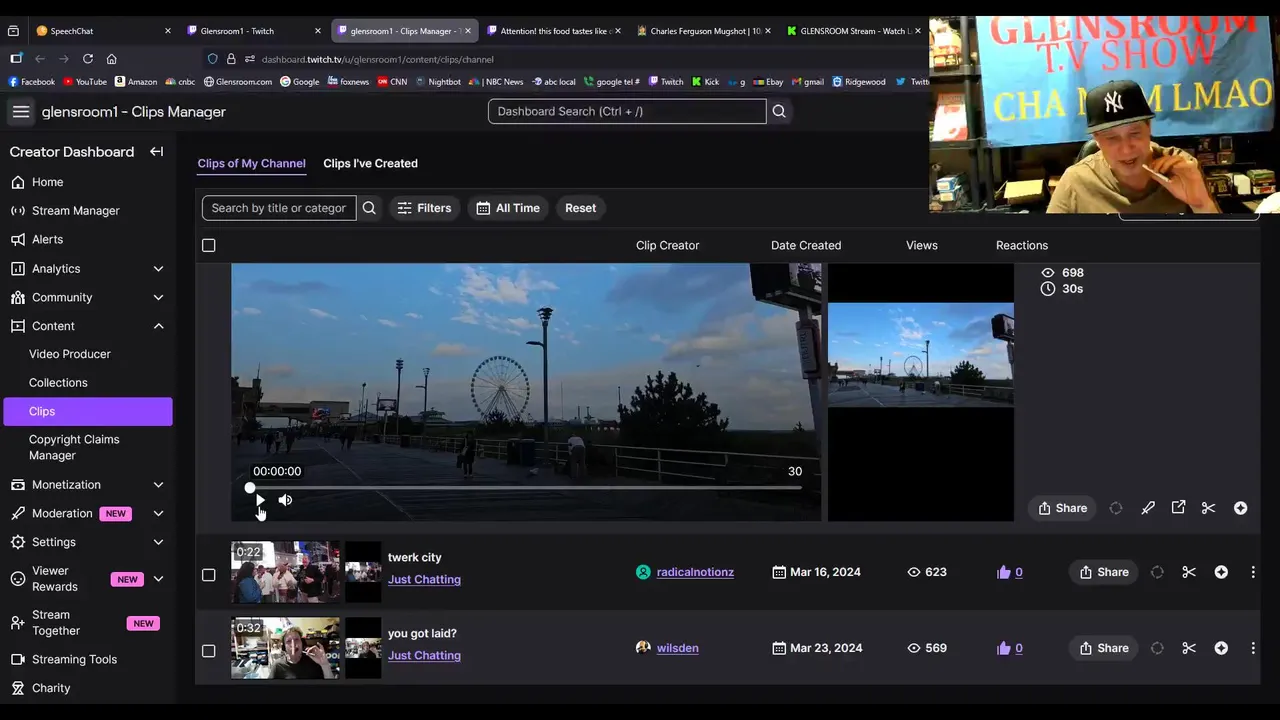Click plus icon in you got laid row
The width and height of the screenshot is (1280, 720).
[1221, 648]
